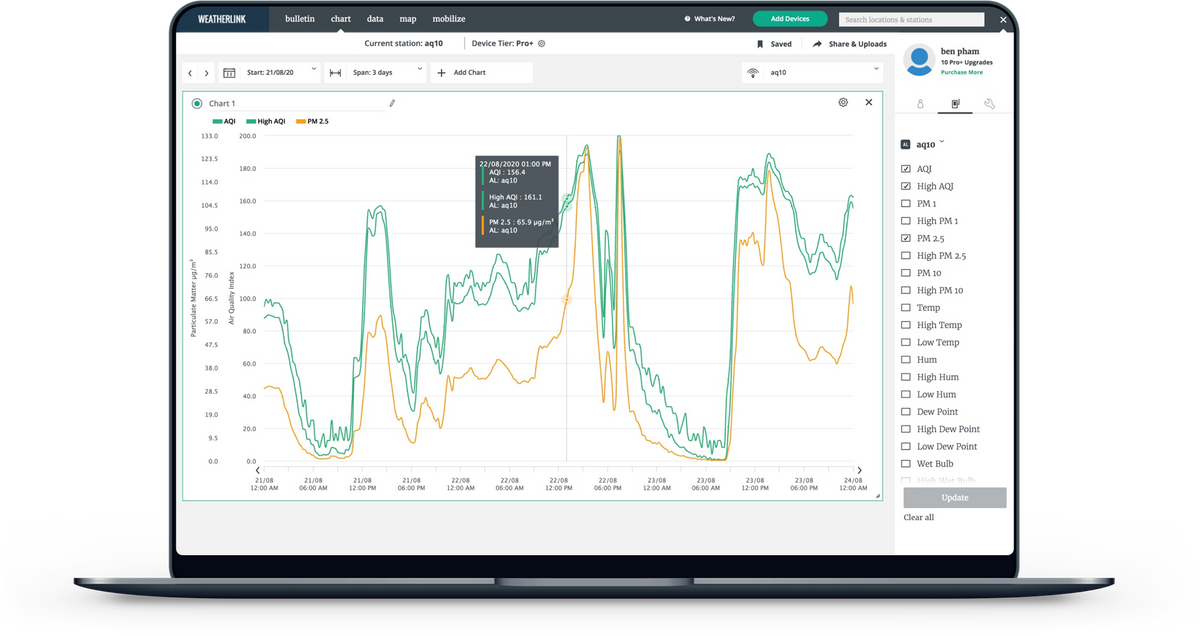Click the Device Tier settings gear icon
1200x636 pixels.
click(541, 44)
